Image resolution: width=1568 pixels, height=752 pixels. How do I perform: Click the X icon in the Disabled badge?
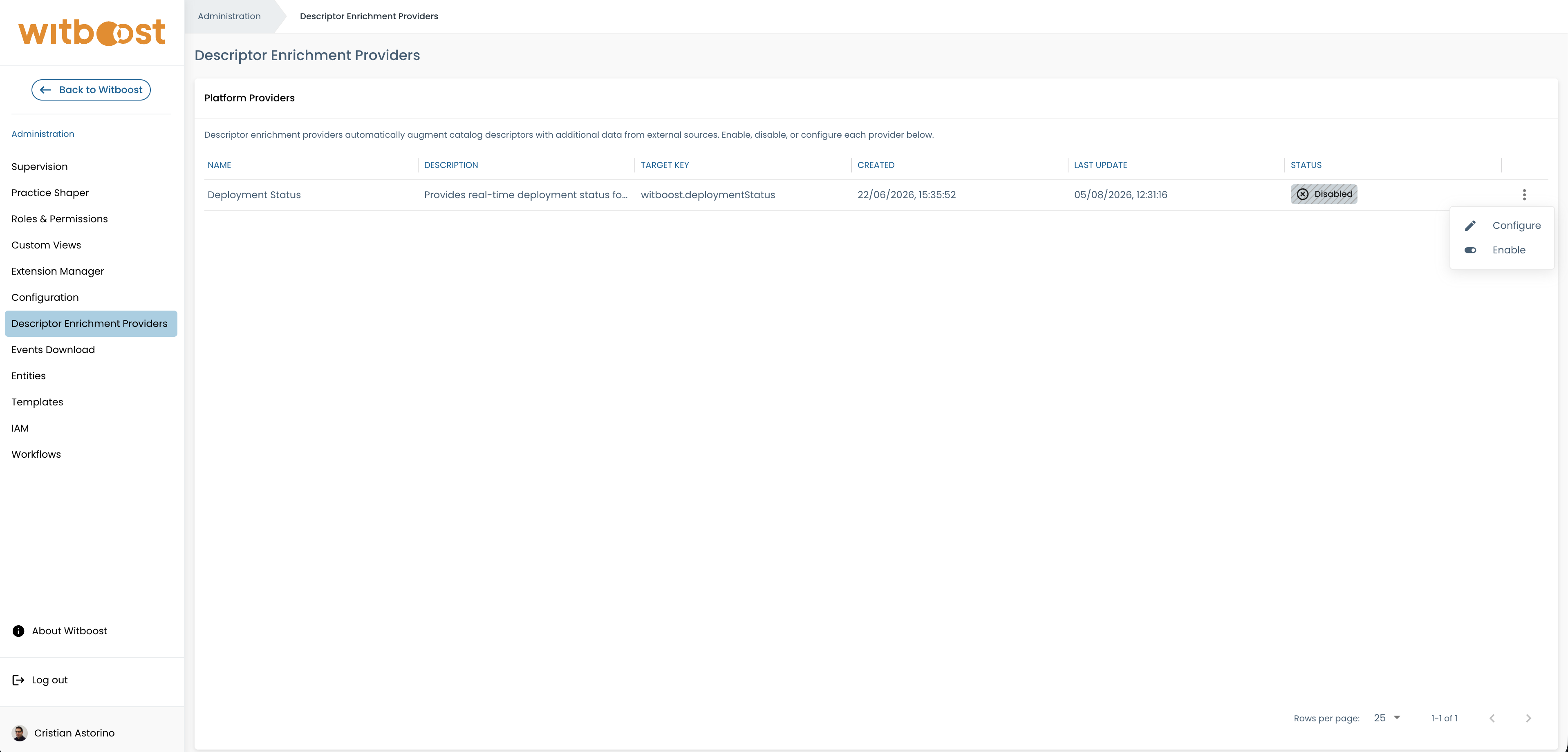point(1303,194)
